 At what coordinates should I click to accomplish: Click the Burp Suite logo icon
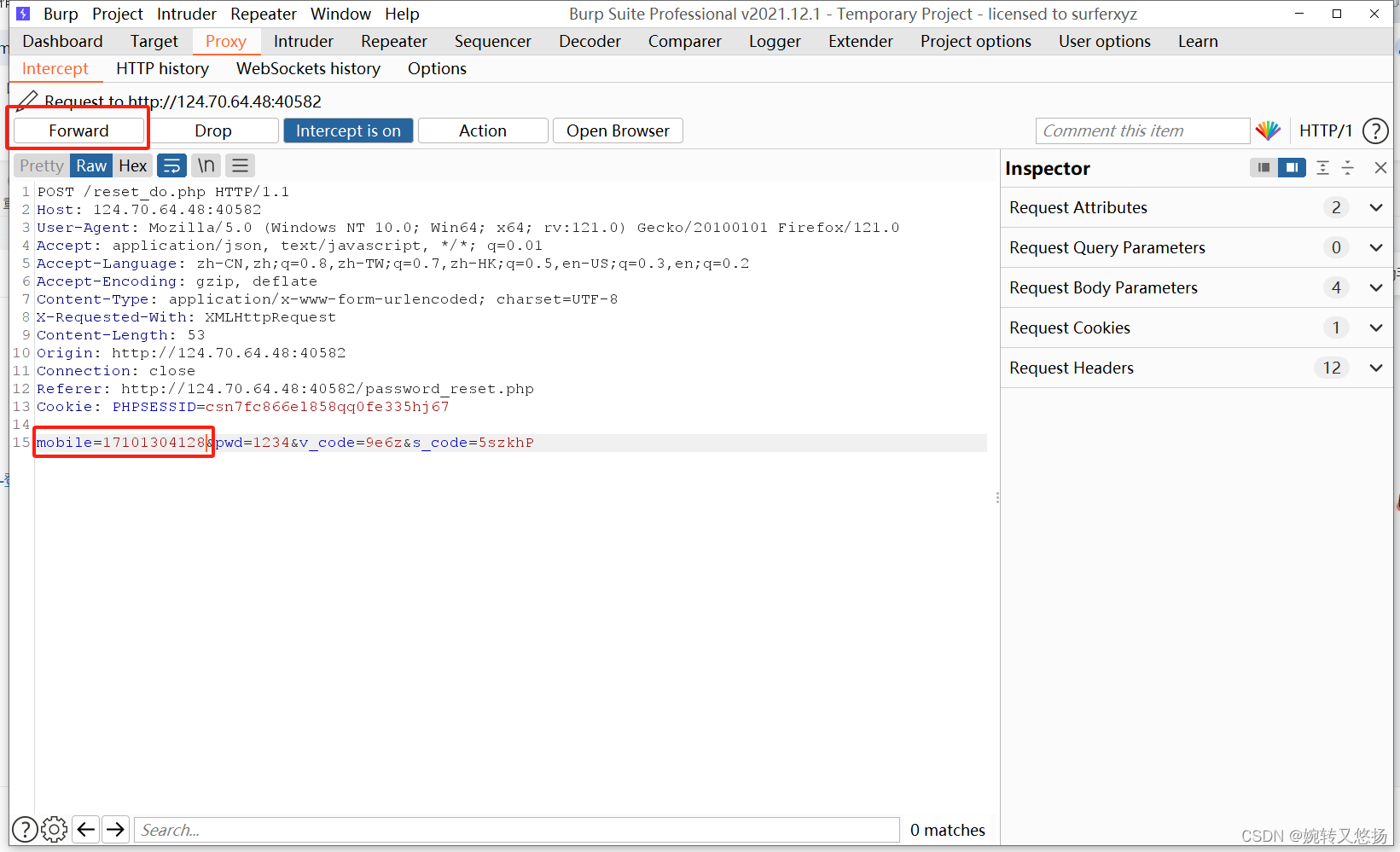(23, 14)
